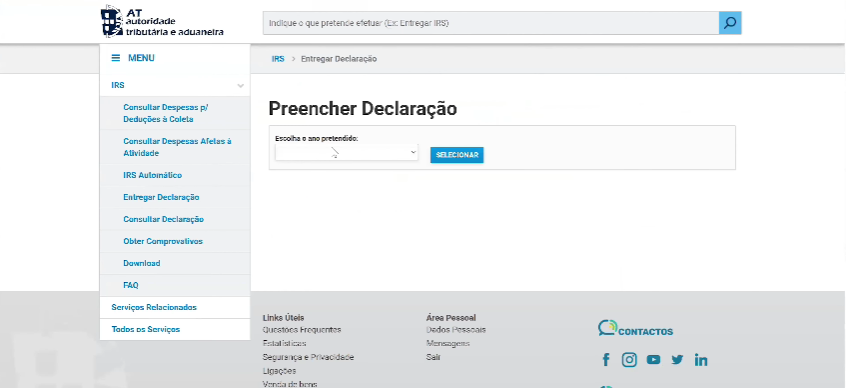Go to IRS breadcrumb link
This screenshot has width=846, height=388.
[x=278, y=59]
